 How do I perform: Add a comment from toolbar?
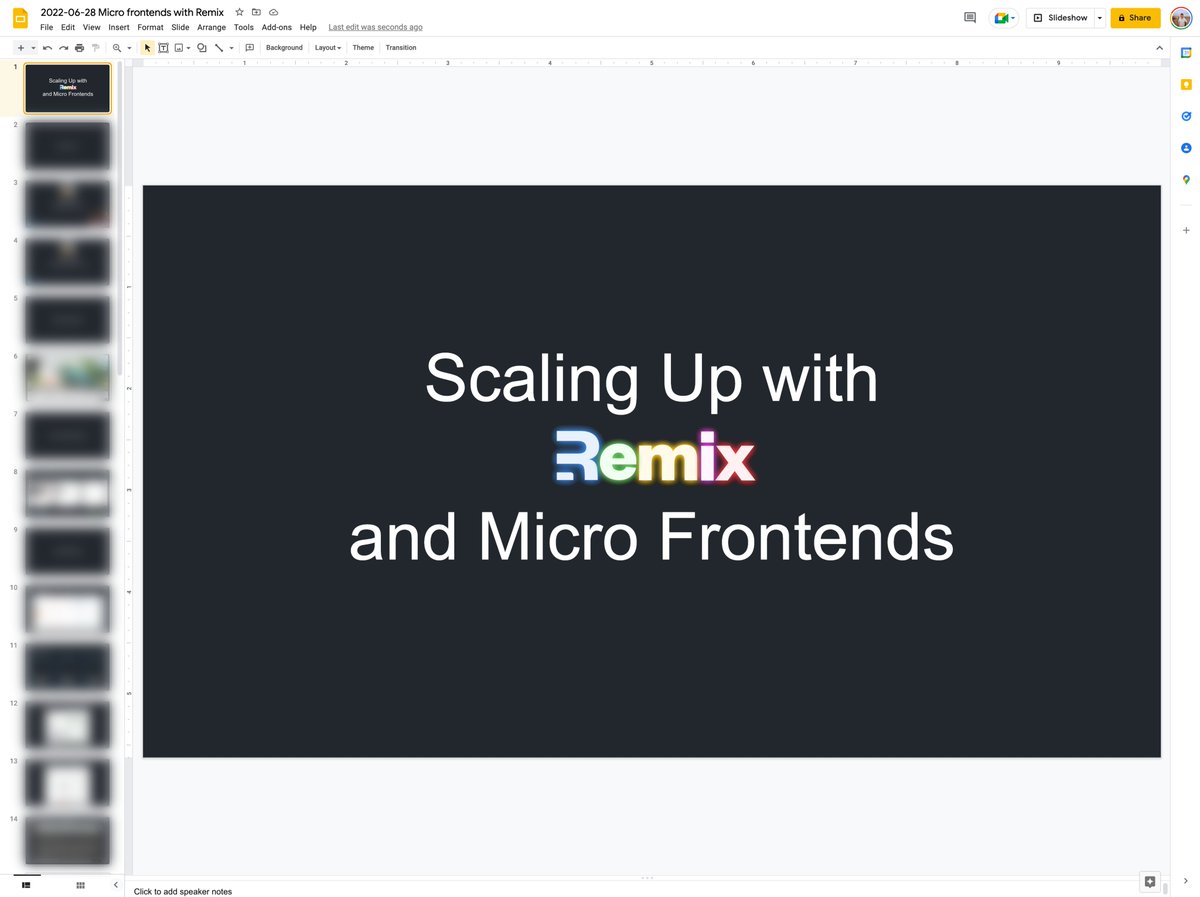coord(249,48)
